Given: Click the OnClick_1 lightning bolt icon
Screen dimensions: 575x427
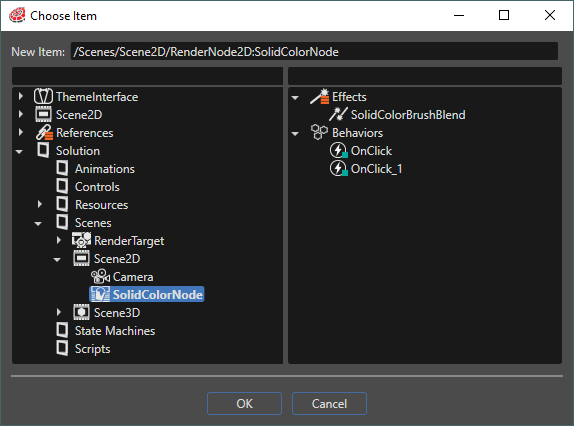Looking at the screenshot, I should (338, 169).
